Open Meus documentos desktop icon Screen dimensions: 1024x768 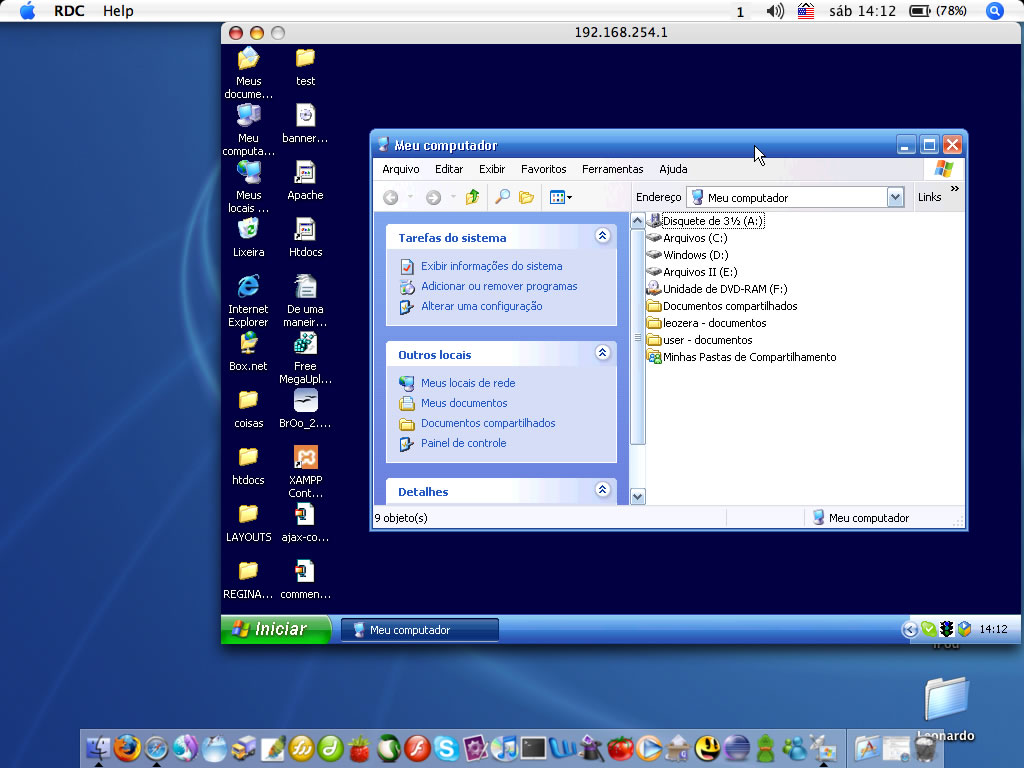(248, 72)
